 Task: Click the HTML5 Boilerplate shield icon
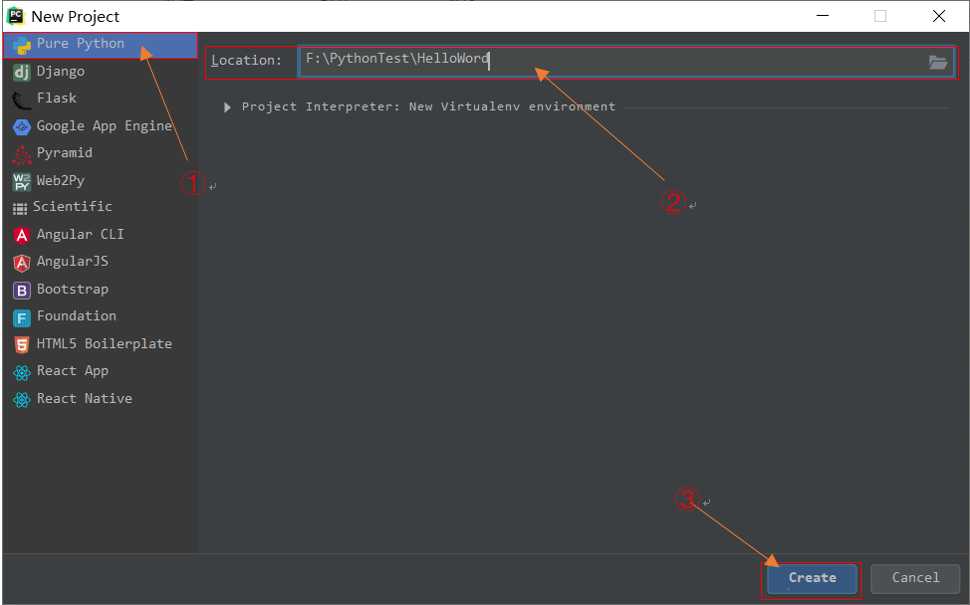pos(22,345)
